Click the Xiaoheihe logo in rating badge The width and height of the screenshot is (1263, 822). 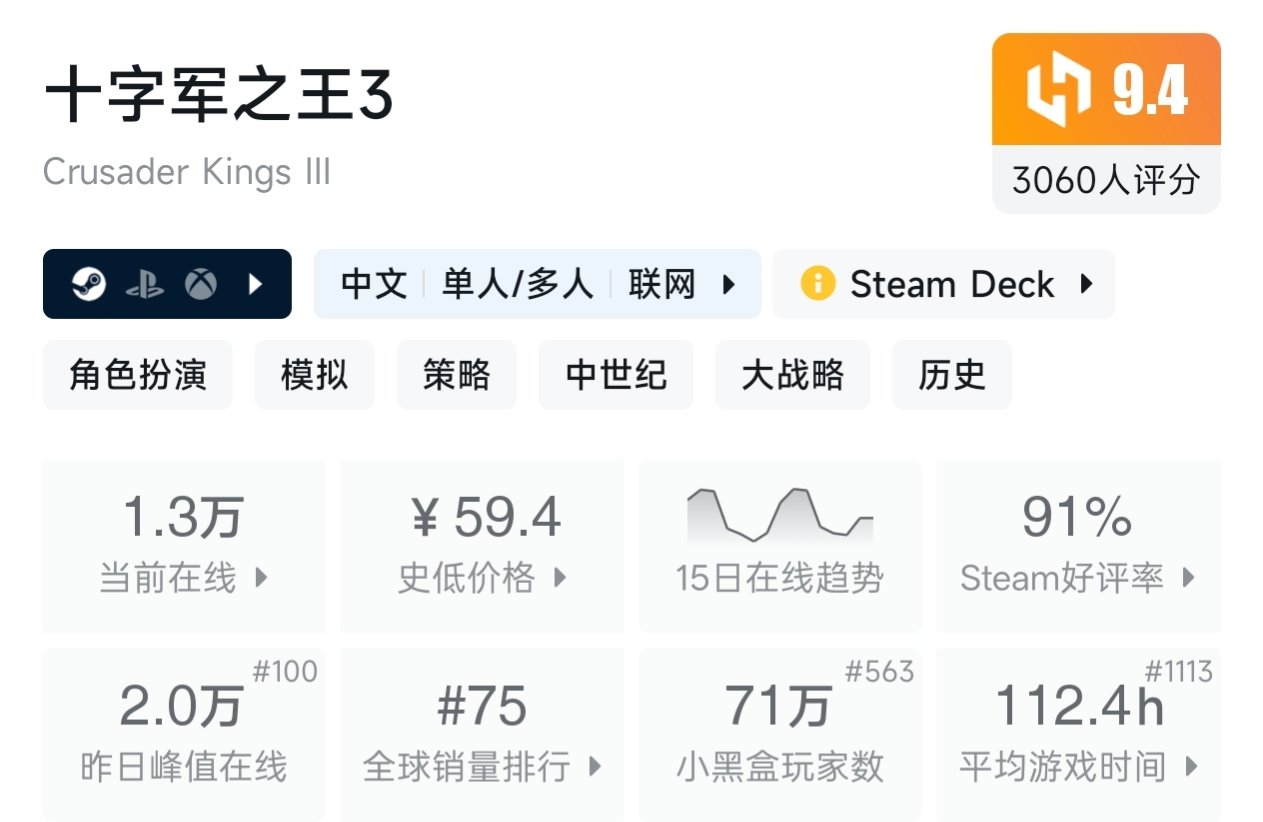(x=1057, y=91)
